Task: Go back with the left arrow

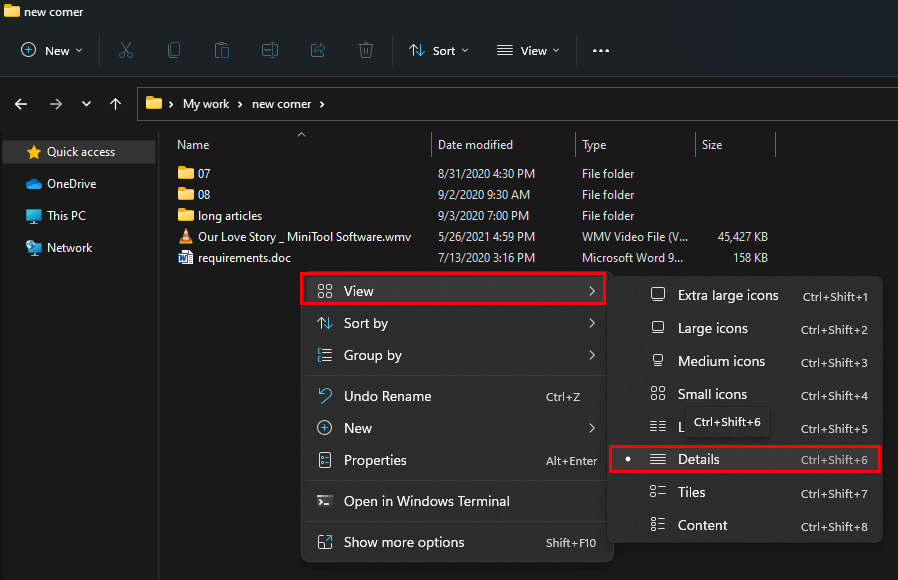Action: coord(21,104)
